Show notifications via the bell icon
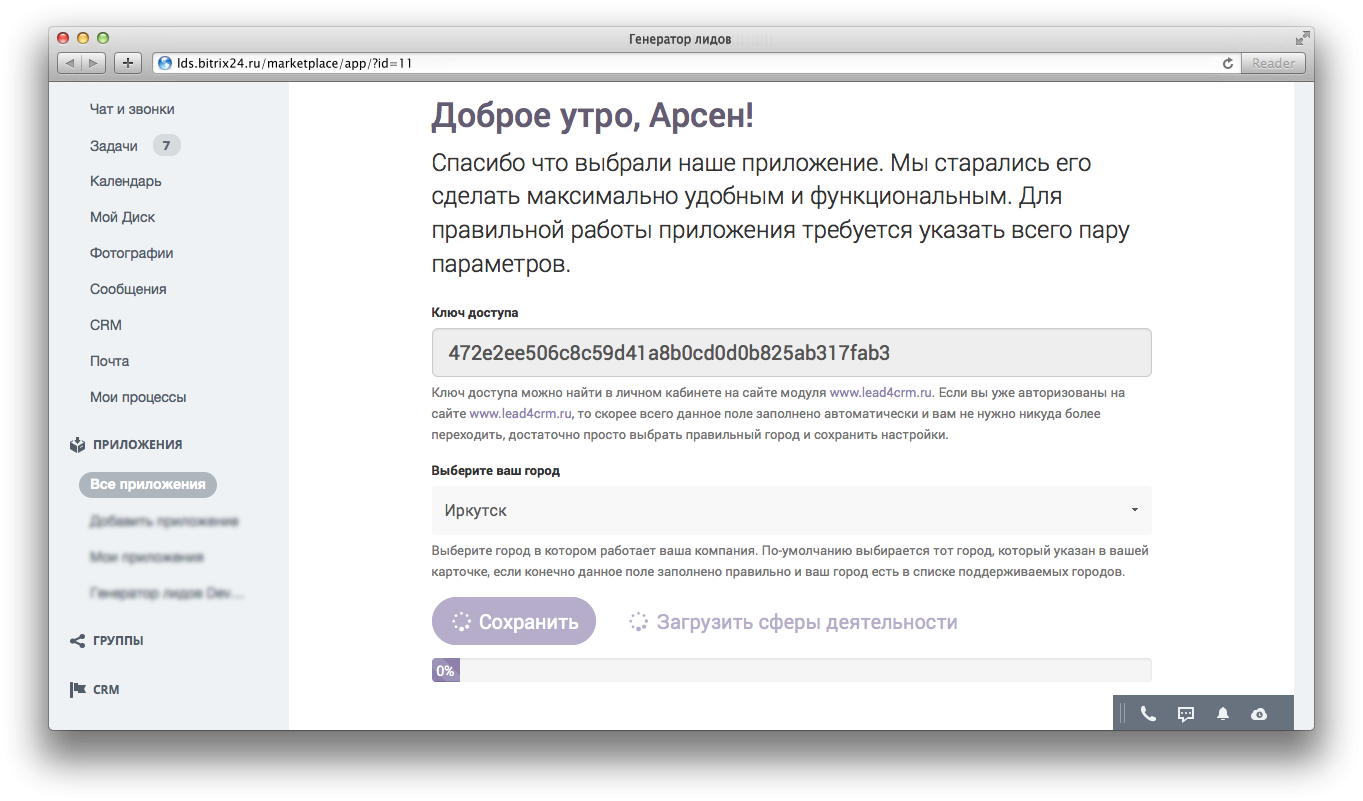 coord(1222,713)
